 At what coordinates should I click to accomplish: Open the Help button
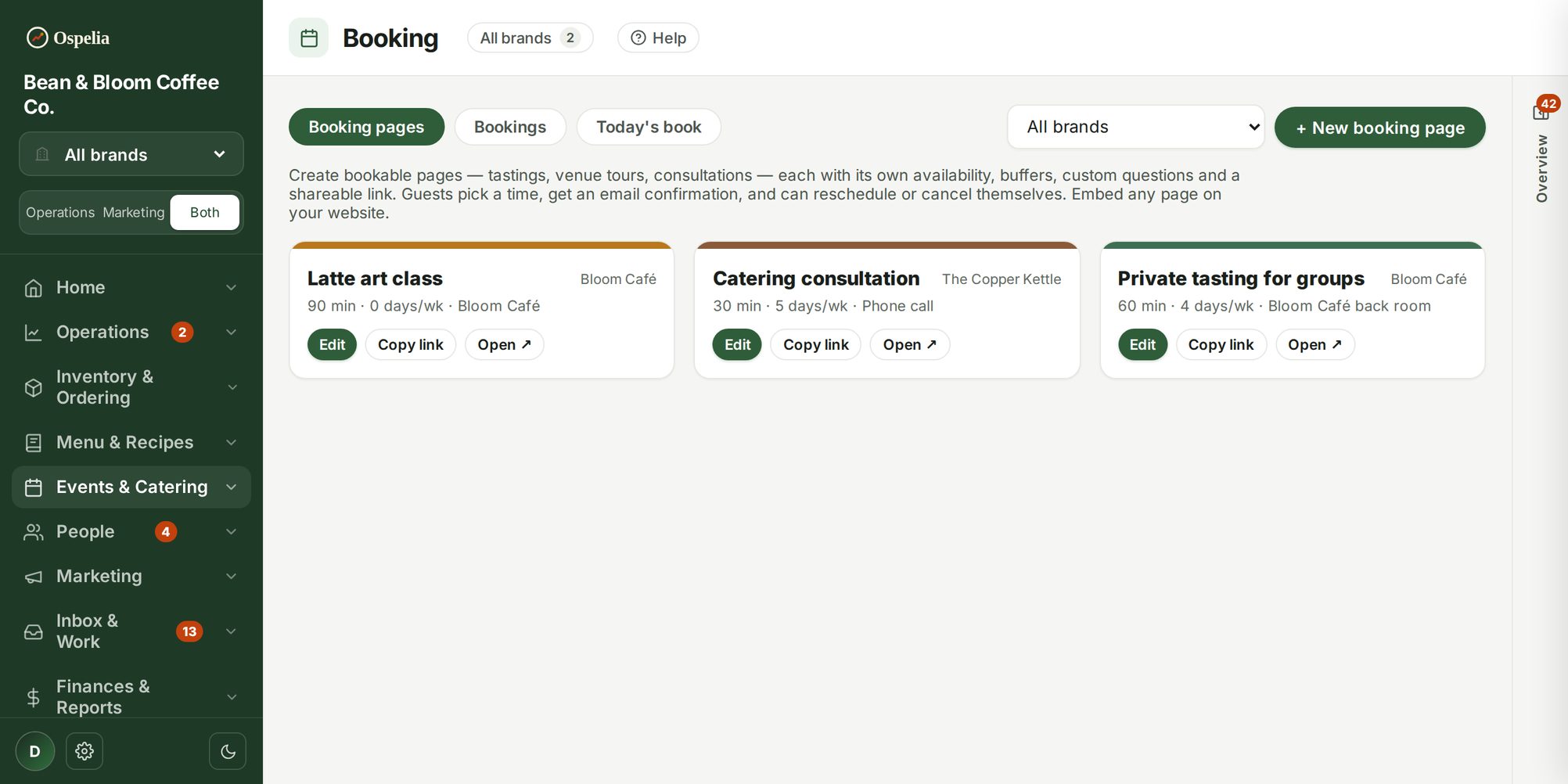tap(658, 38)
